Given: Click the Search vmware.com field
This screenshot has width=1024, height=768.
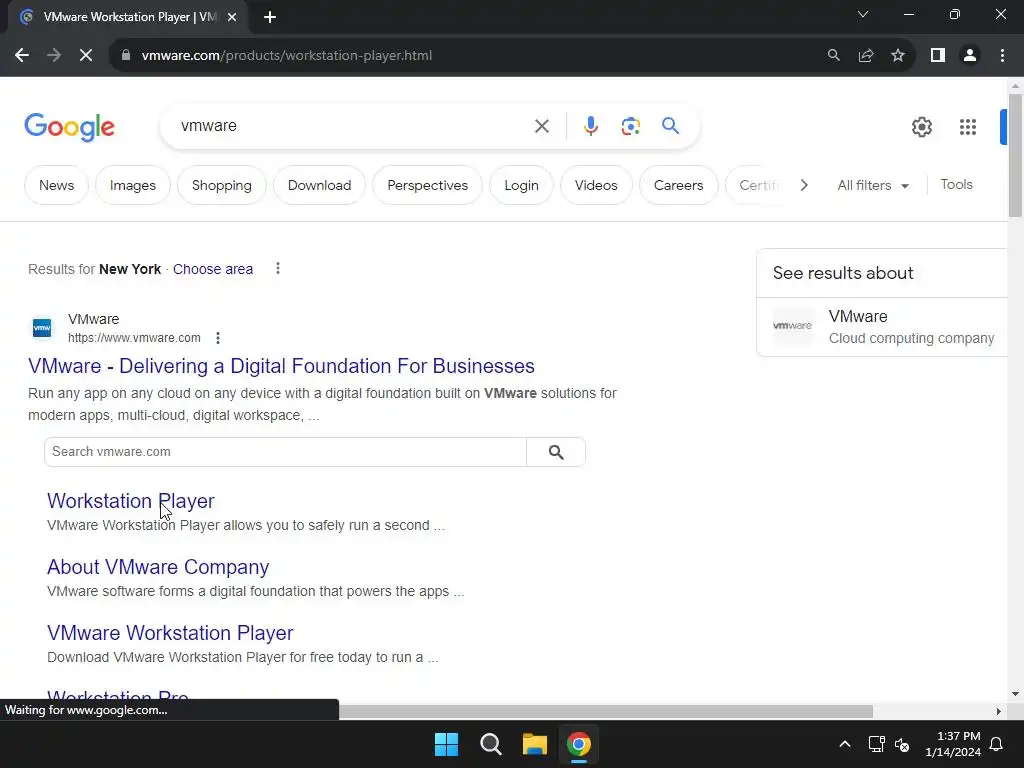Looking at the screenshot, I should click(x=285, y=452).
